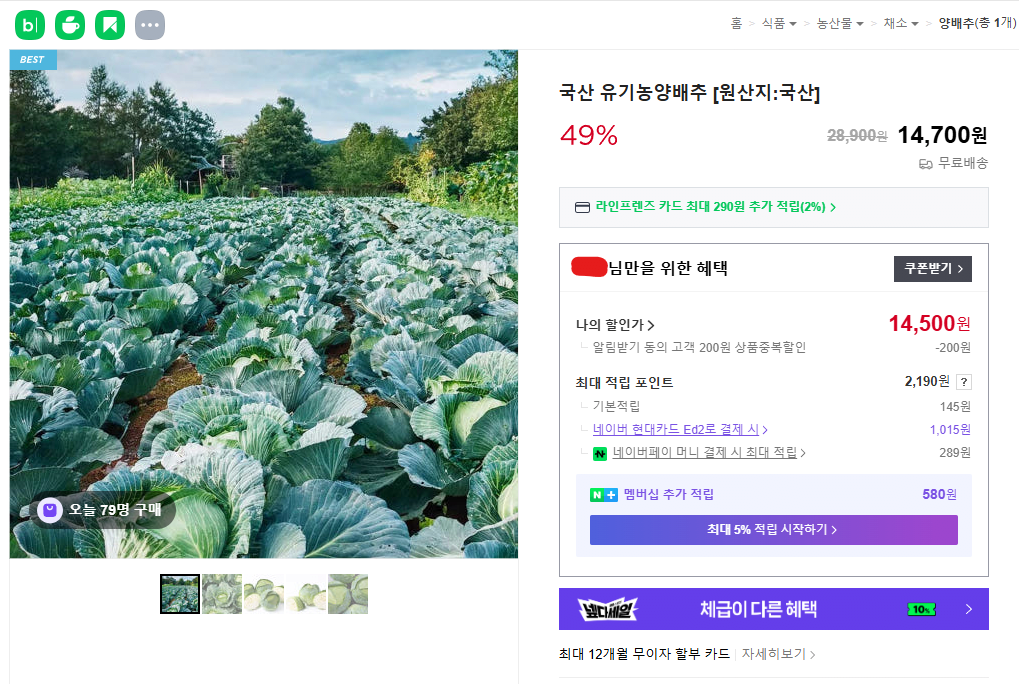Click the card icon in Line Friends banner

tap(582, 207)
